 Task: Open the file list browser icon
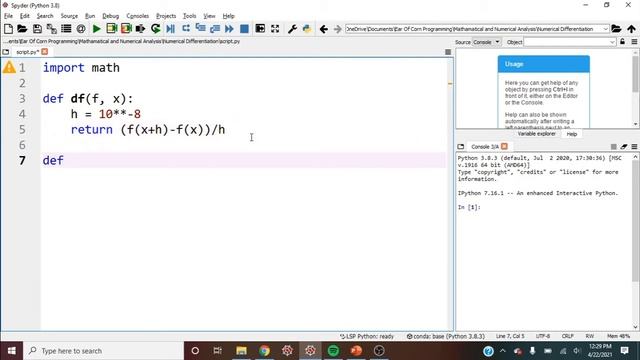click(66, 29)
